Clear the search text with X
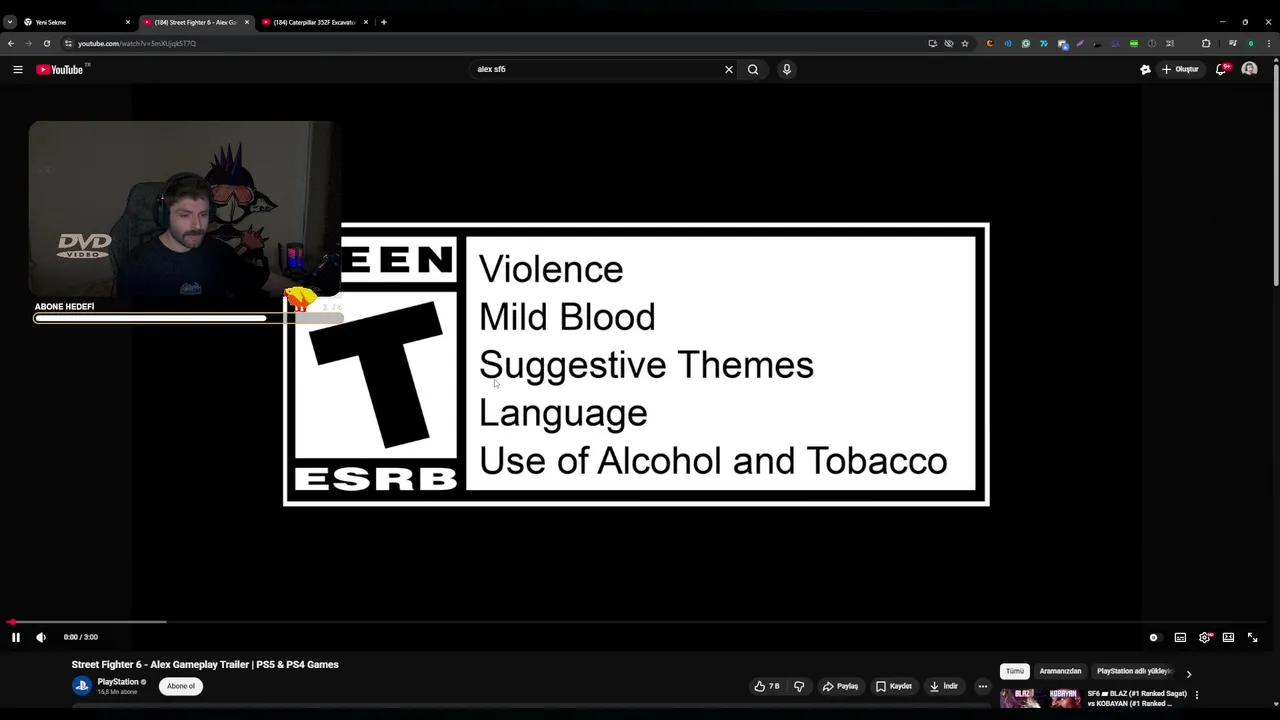 tap(729, 69)
